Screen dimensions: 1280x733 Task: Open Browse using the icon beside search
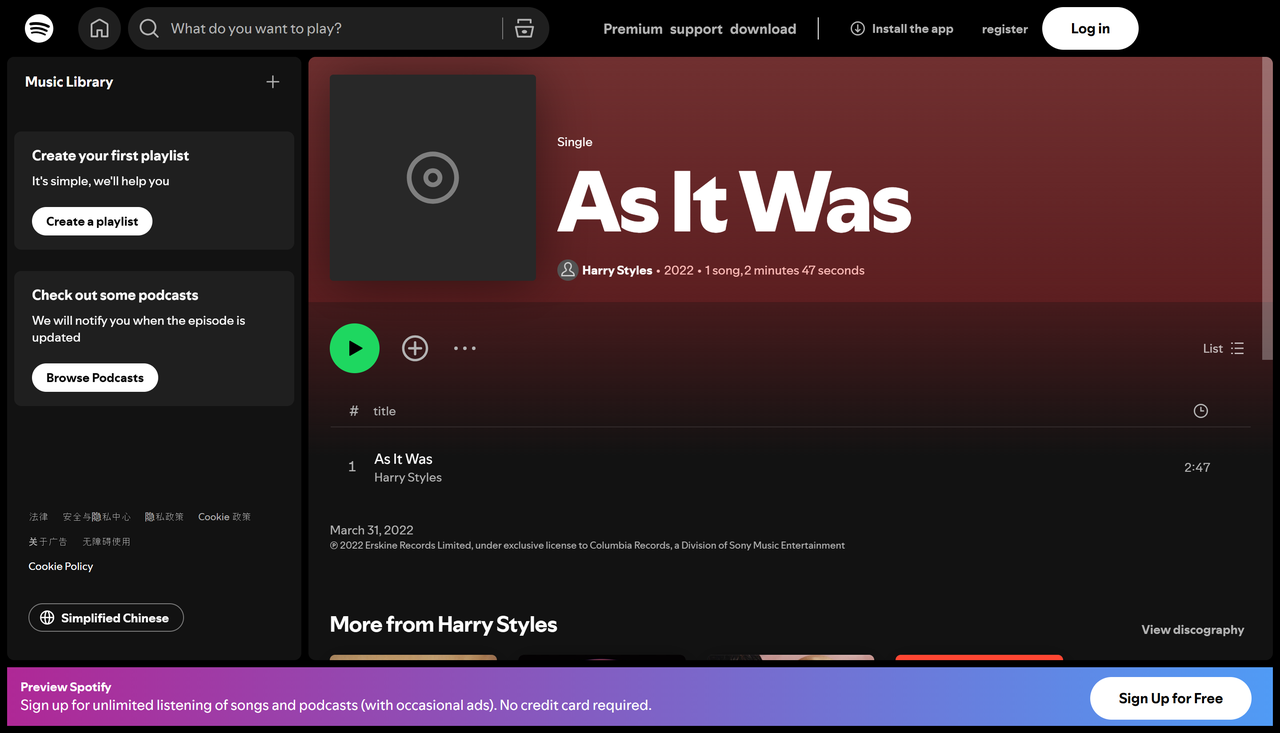point(525,29)
